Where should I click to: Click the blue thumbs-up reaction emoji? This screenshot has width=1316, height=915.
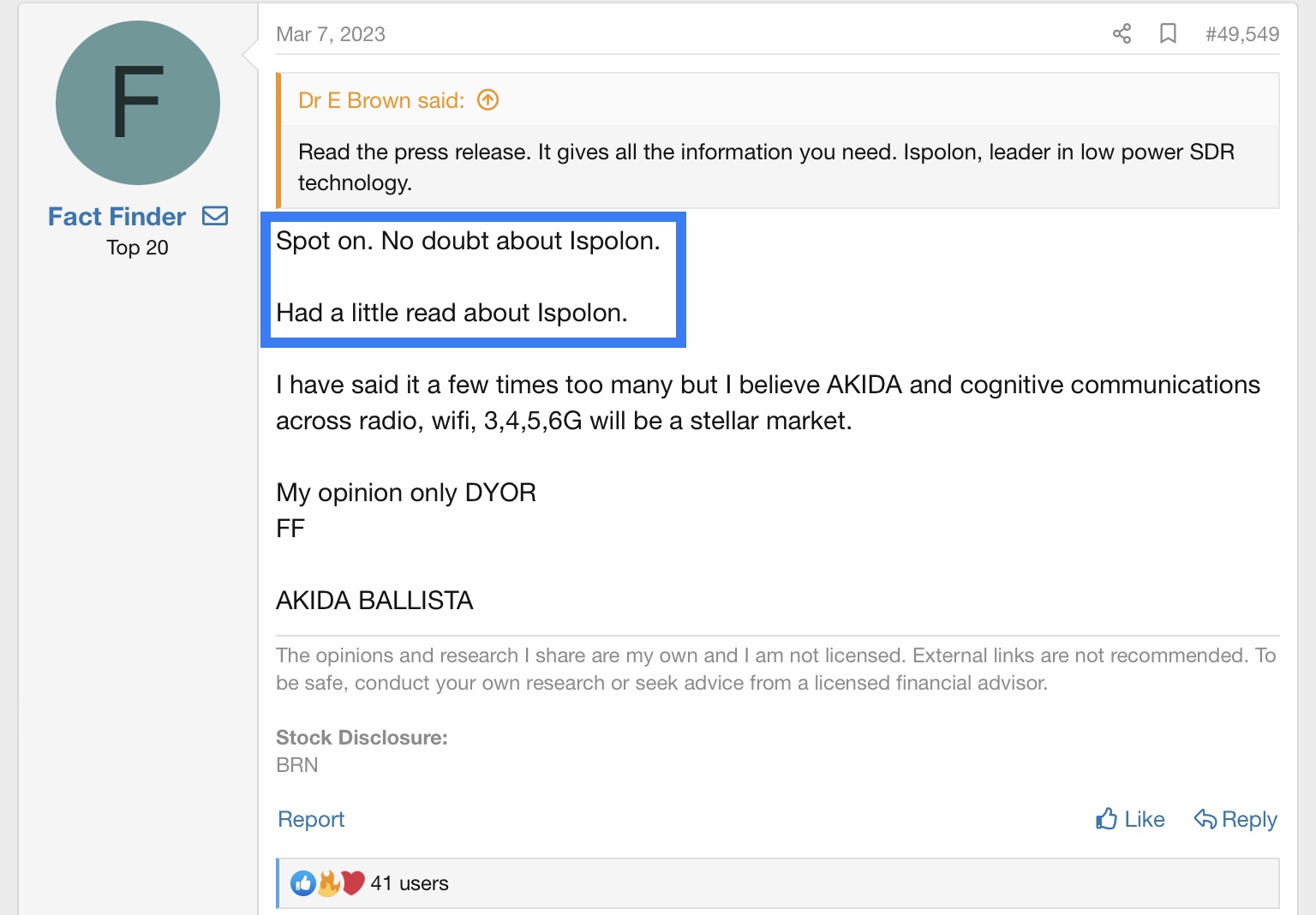click(302, 883)
